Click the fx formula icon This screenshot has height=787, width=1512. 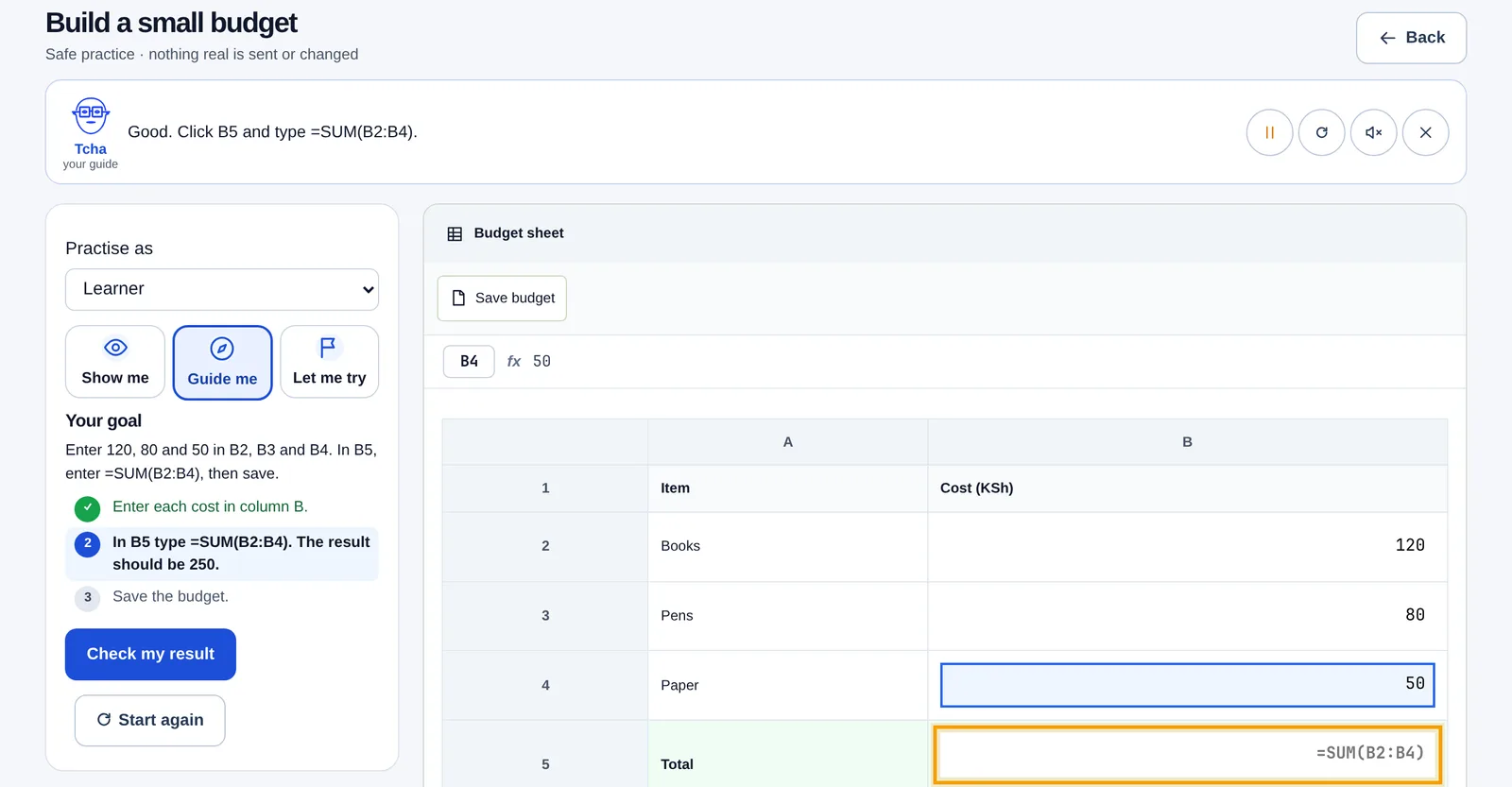click(514, 362)
